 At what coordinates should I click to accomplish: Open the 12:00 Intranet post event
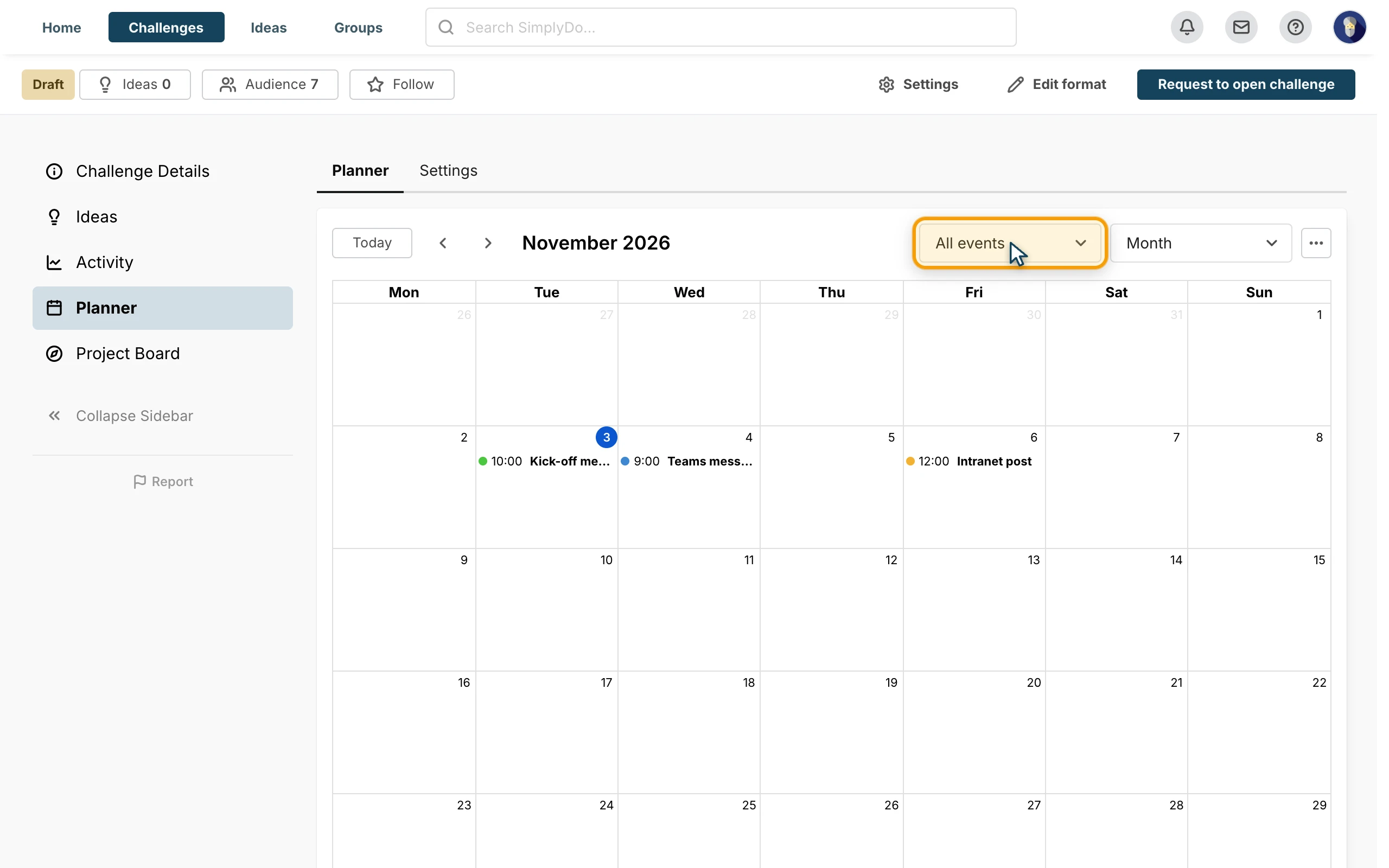[970, 461]
